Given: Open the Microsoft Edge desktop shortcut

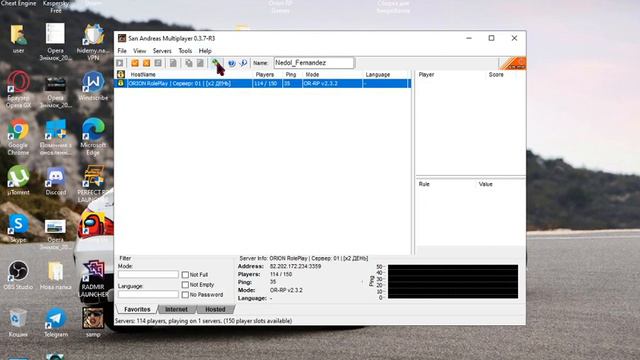Looking at the screenshot, I should 93,137.
